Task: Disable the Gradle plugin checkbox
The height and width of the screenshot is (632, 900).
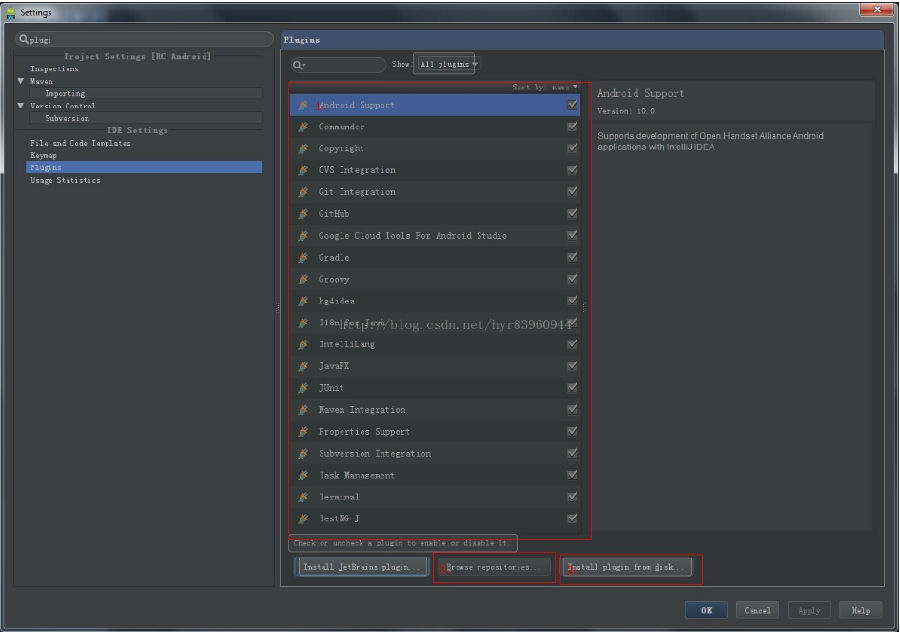Action: click(572, 257)
